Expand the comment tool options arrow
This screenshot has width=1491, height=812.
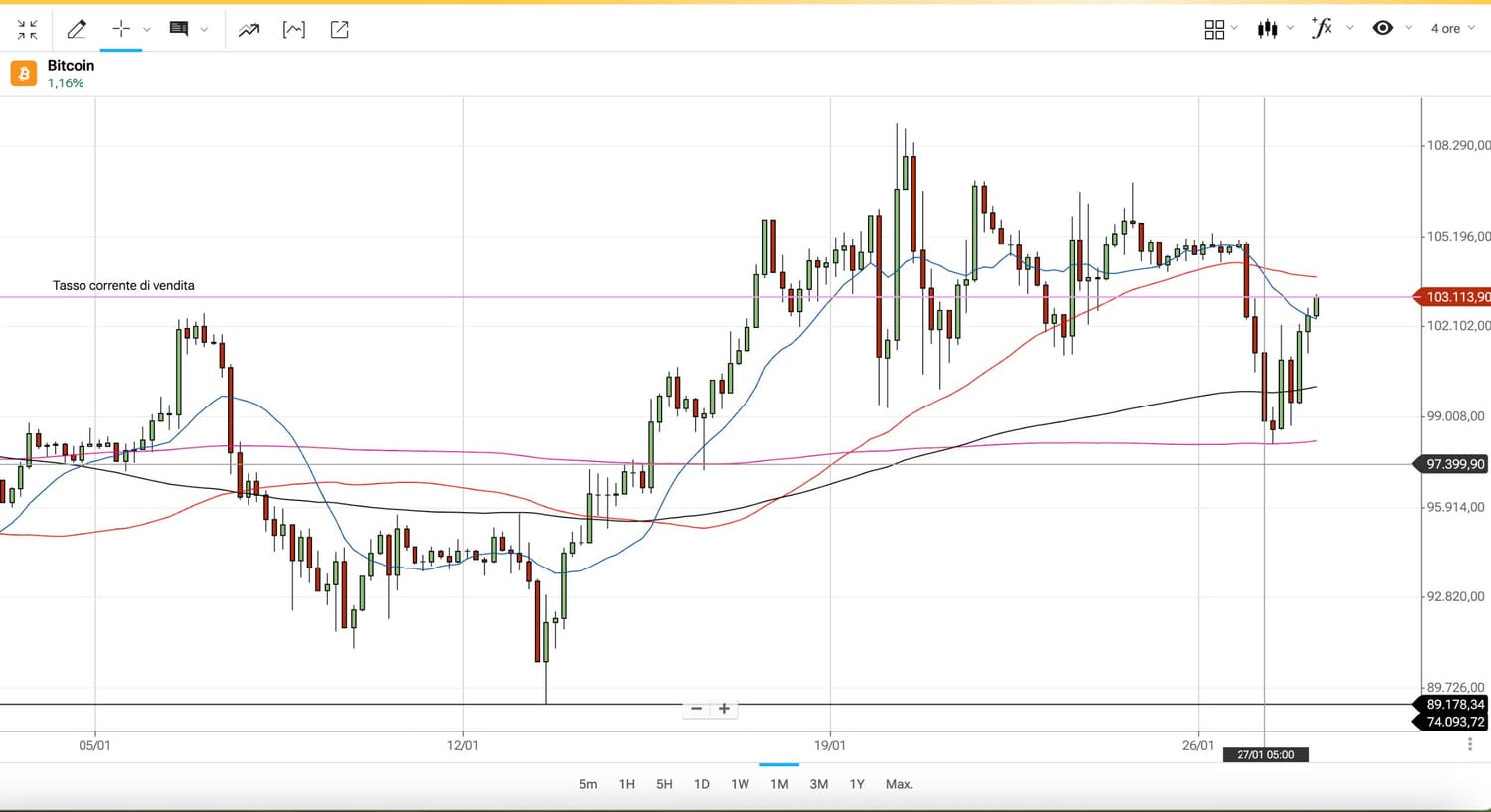coord(204,30)
